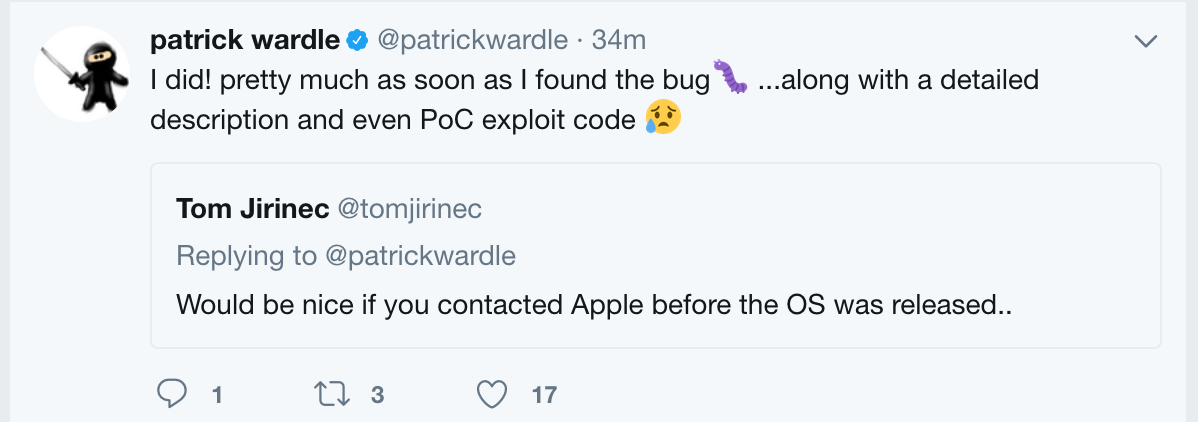Click the purple bug emoji
The height and width of the screenshot is (422, 1198).
coord(729,77)
